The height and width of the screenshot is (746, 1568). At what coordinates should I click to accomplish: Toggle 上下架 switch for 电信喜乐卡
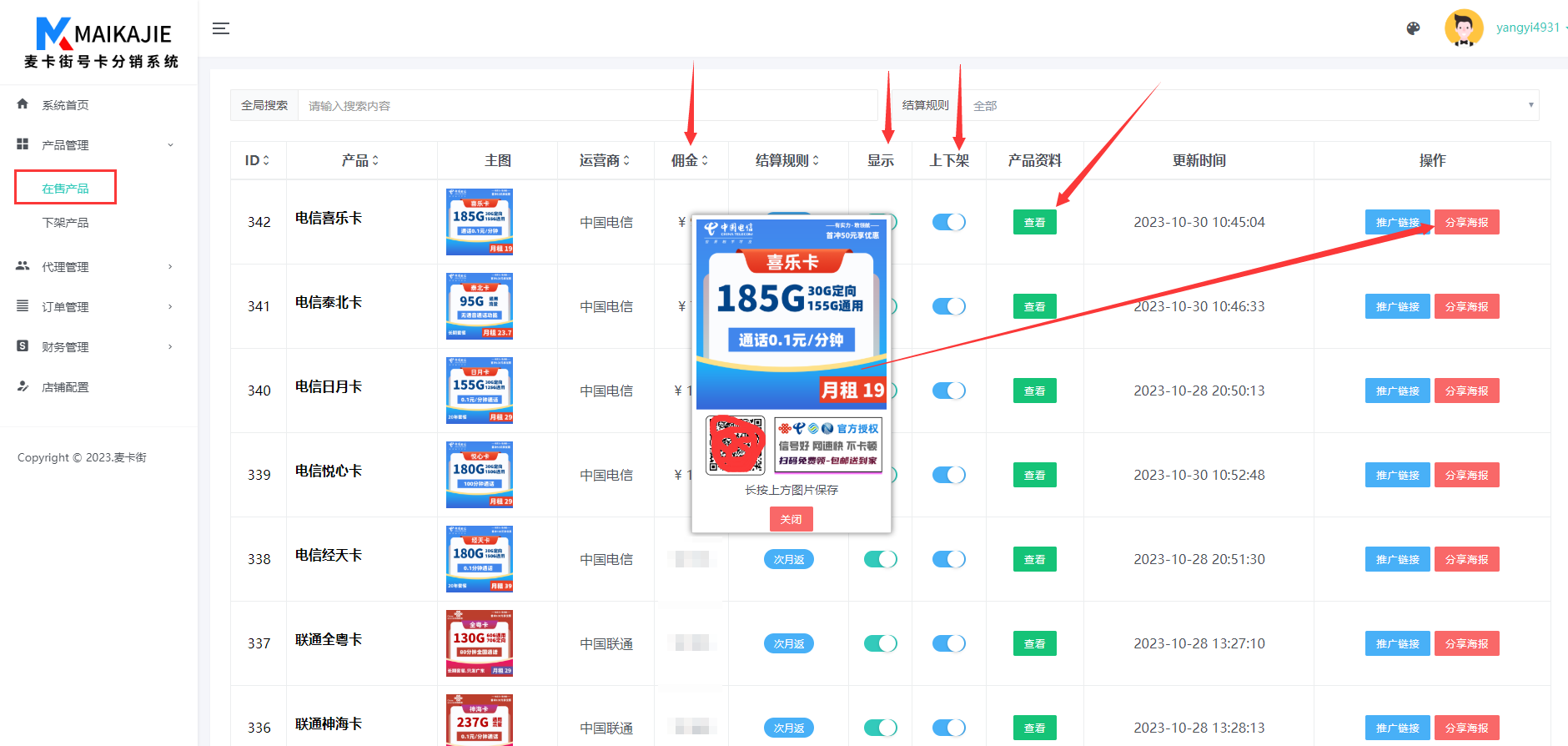[x=949, y=222]
